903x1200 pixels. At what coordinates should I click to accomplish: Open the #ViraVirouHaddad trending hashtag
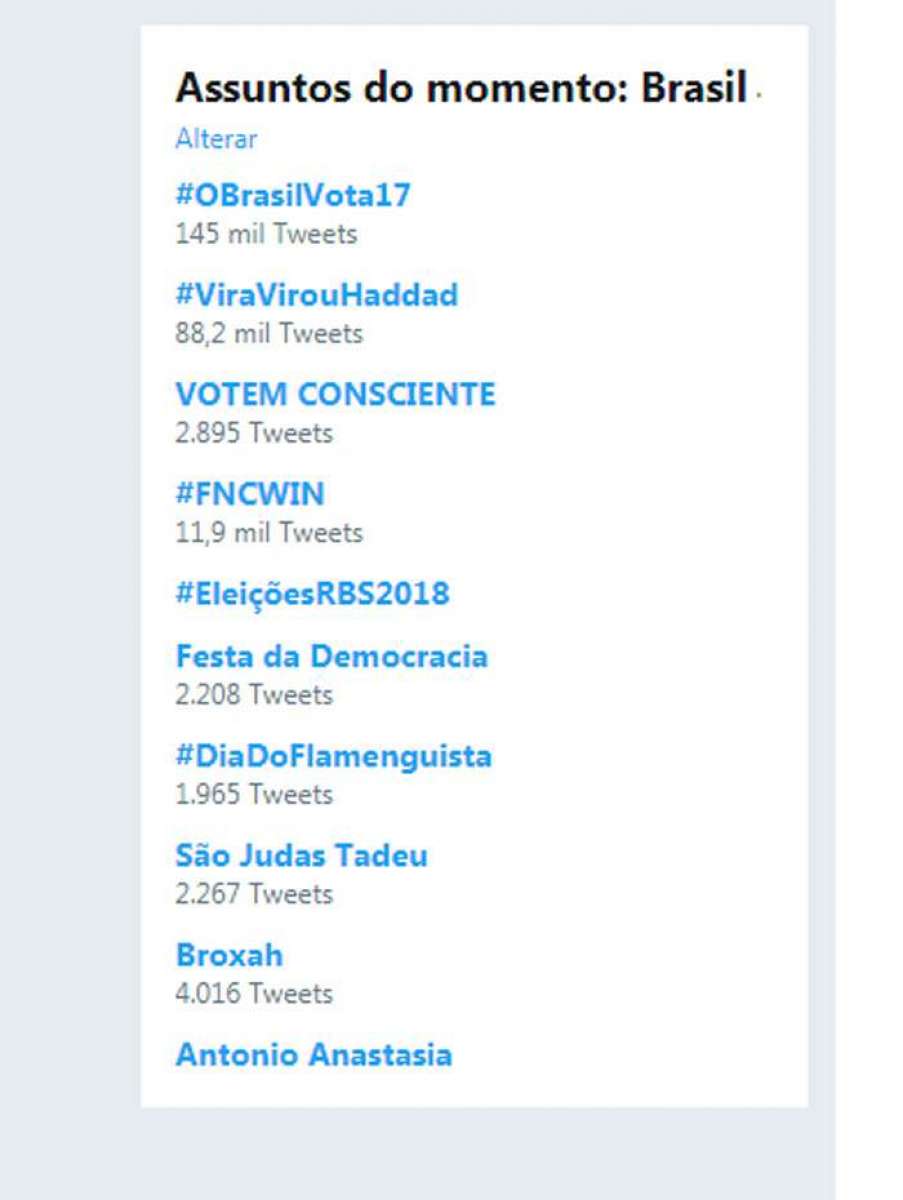tap(317, 295)
